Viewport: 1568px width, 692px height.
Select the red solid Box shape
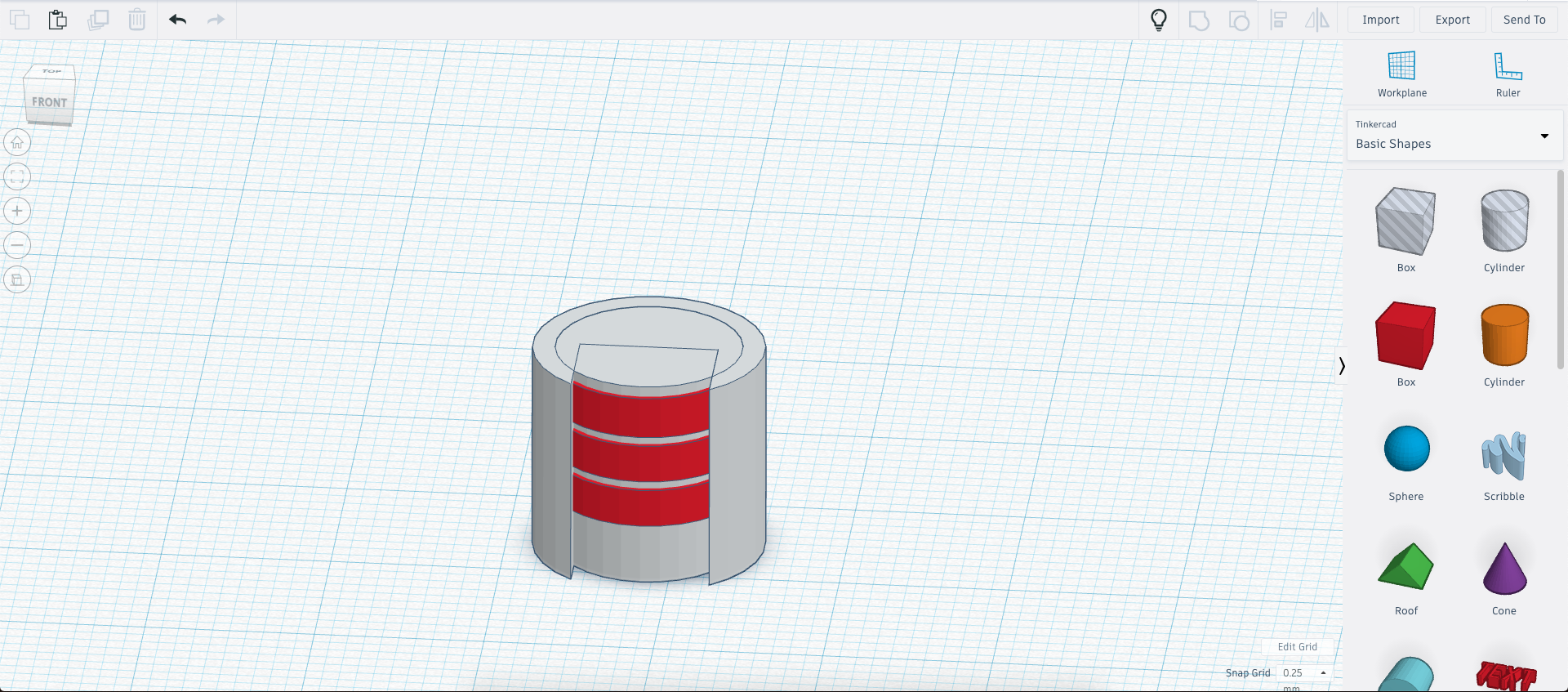point(1405,337)
